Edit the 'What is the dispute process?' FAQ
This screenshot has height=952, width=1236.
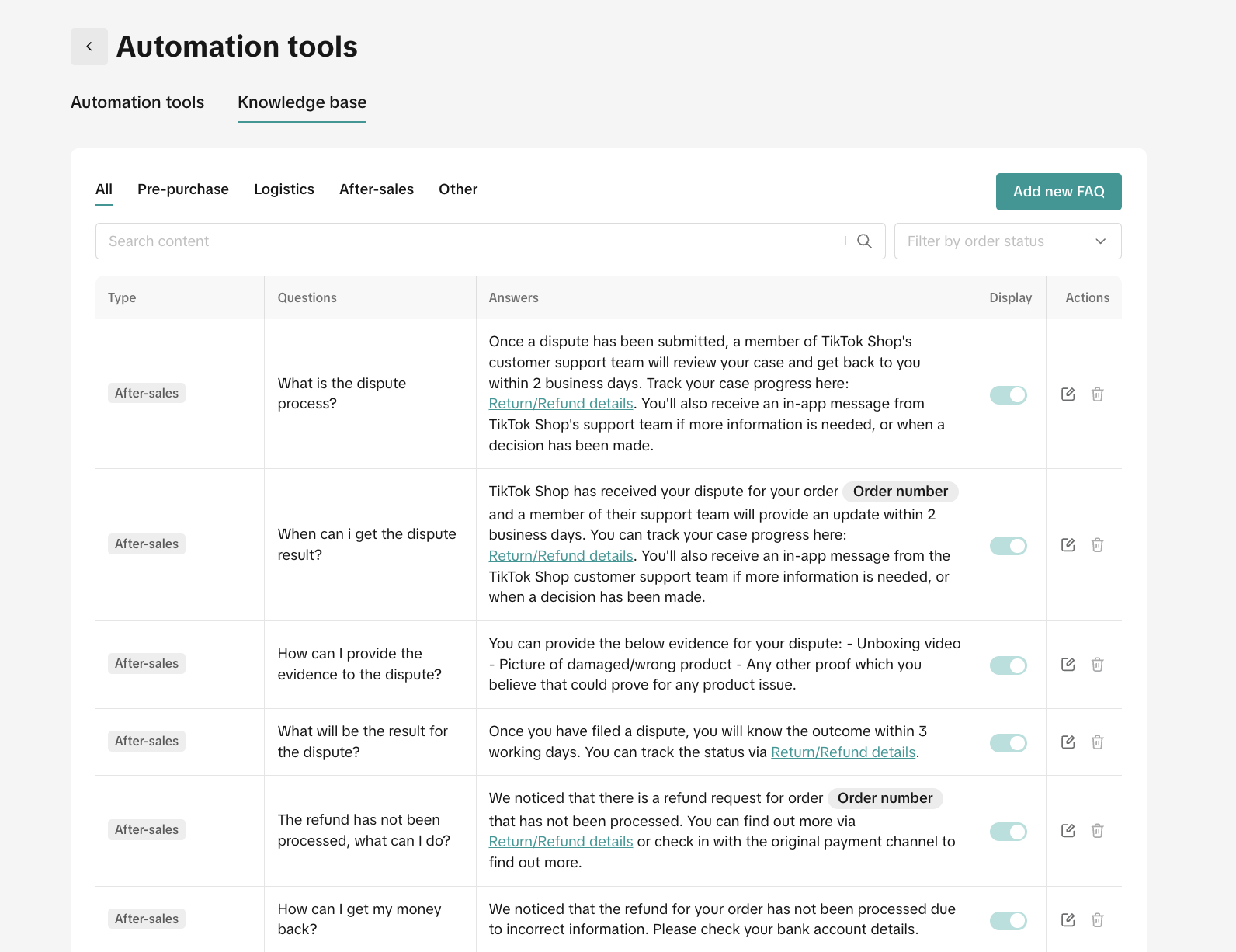click(x=1068, y=394)
